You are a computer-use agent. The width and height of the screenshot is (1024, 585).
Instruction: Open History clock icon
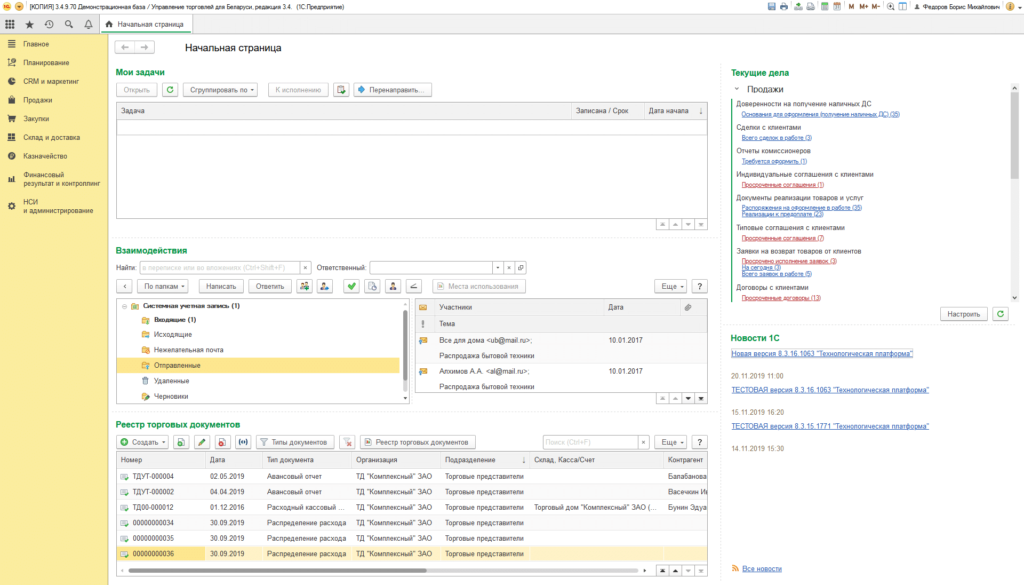click(x=49, y=24)
